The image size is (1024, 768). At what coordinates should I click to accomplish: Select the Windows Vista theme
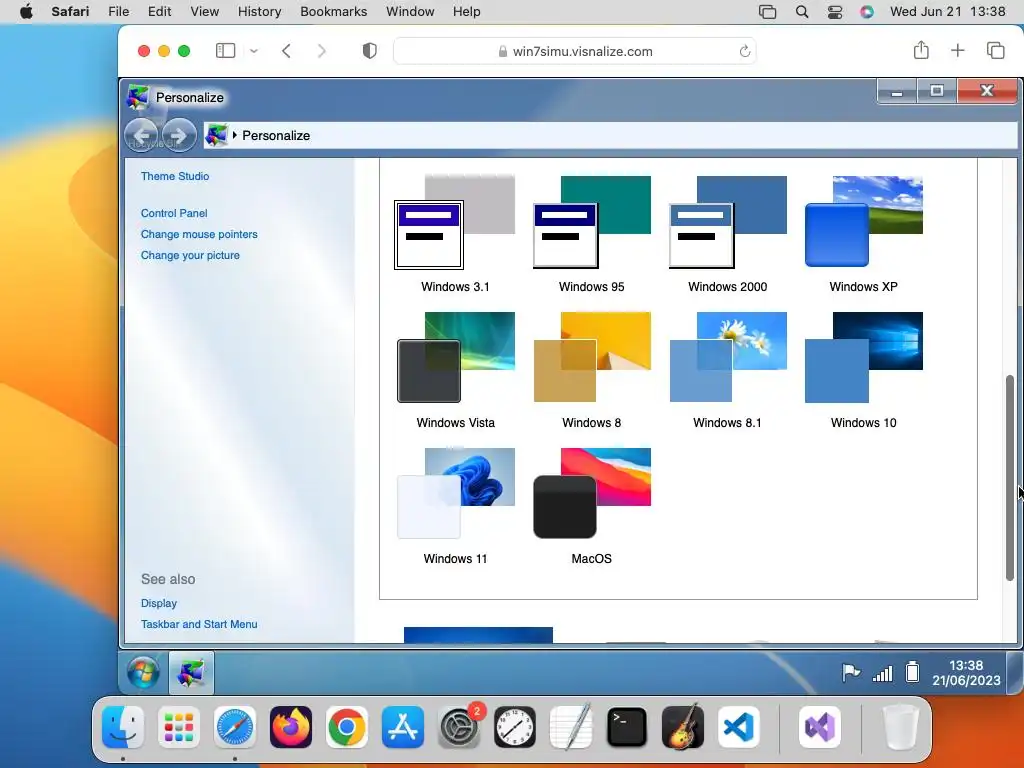[455, 357]
